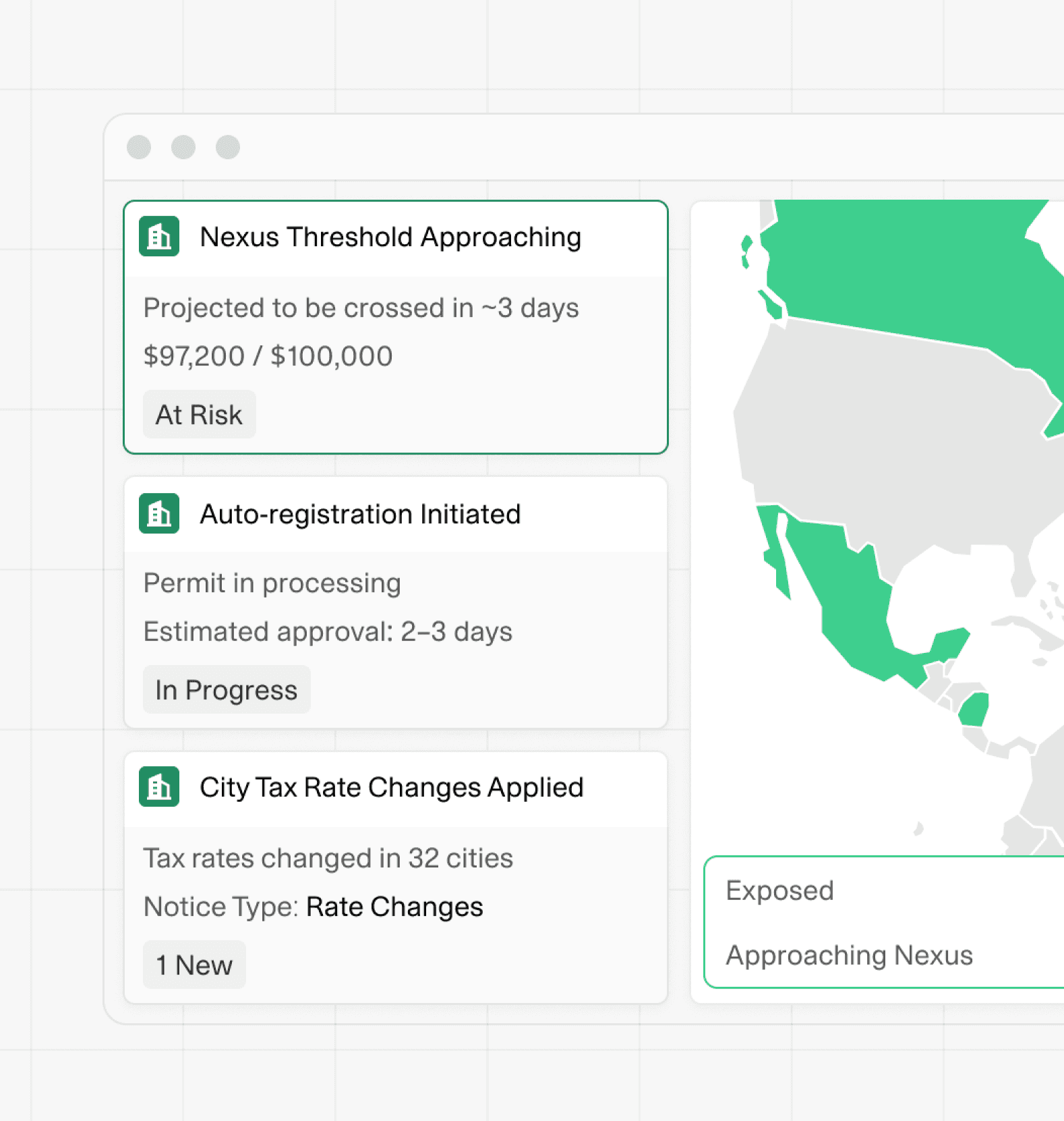The image size is (1064, 1121).
Task: Click the third gray window control dot
Action: pos(228,147)
